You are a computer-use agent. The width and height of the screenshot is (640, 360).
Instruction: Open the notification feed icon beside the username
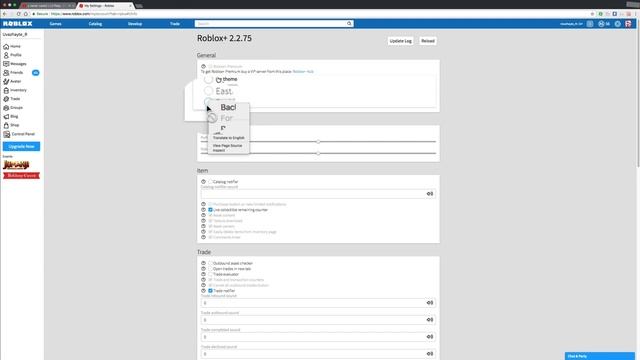point(590,24)
